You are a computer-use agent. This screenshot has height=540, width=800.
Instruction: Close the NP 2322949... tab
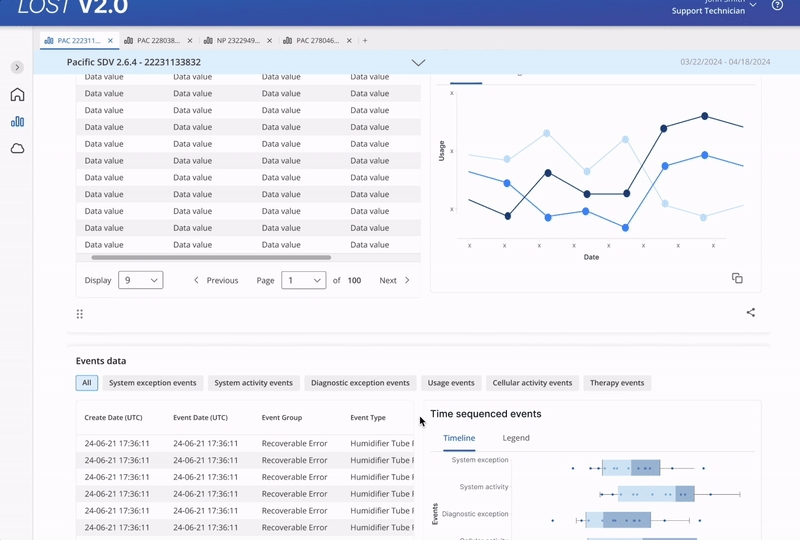pyautogui.click(x=269, y=40)
